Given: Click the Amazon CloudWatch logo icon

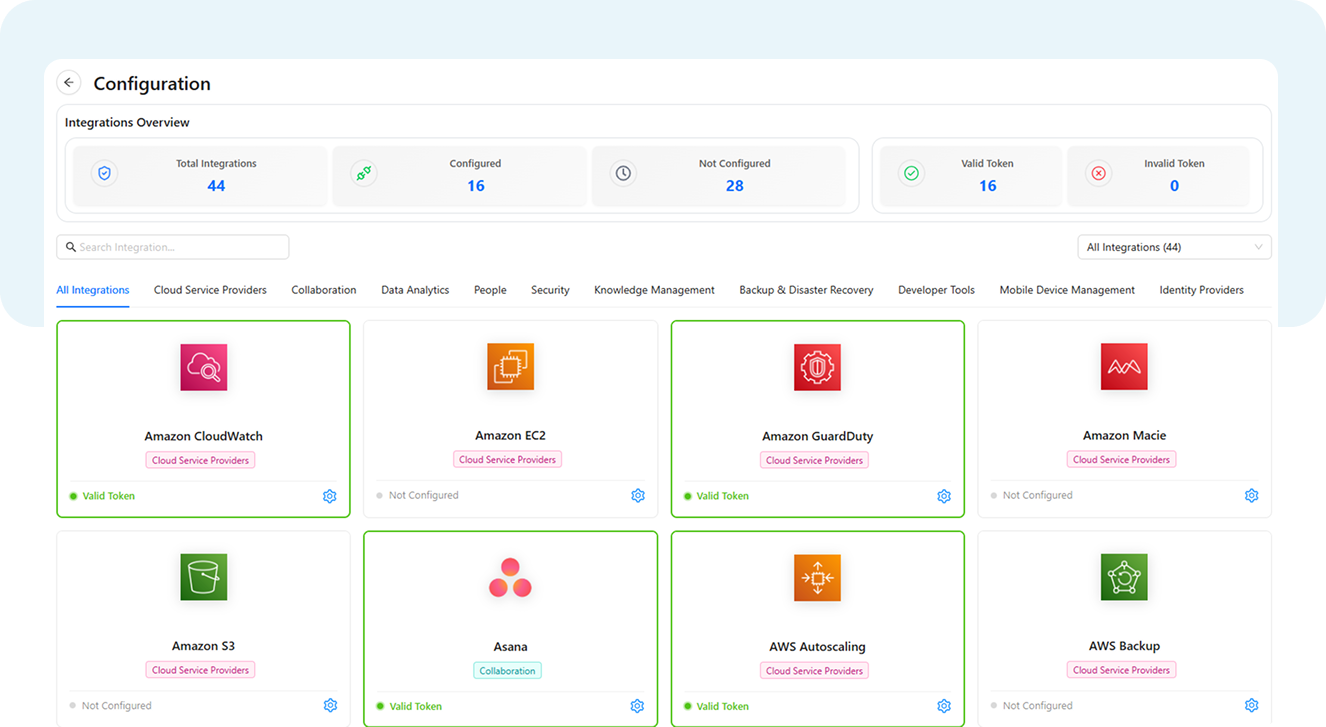Looking at the screenshot, I should point(204,367).
